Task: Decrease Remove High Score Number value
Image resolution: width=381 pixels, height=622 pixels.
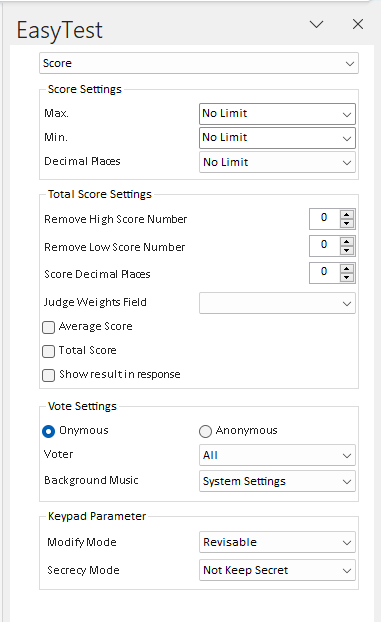Action: point(347,223)
